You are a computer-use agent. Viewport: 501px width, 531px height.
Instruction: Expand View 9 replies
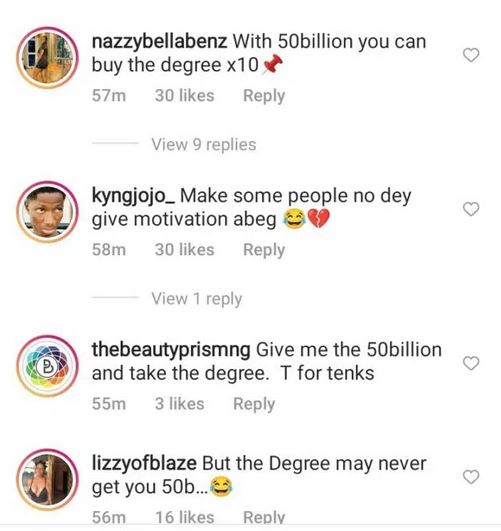point(204,145)
